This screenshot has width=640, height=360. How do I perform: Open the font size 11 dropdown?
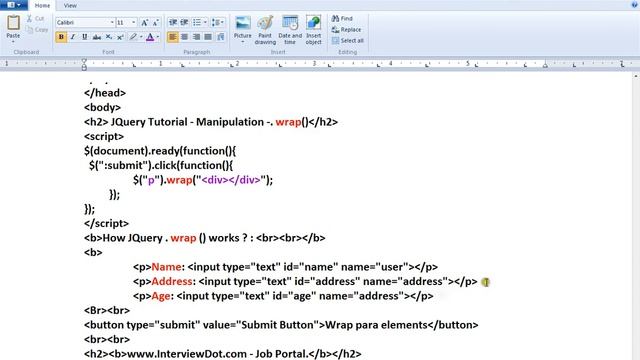pos(133,22)
